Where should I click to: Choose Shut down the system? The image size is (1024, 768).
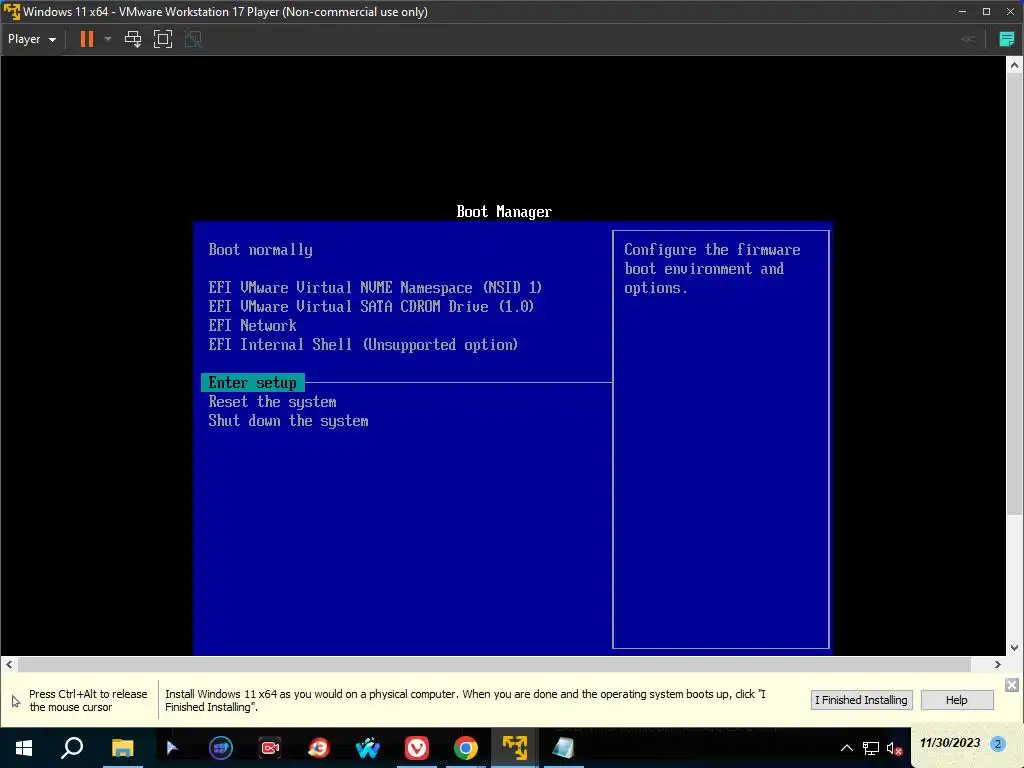[x=288, y=421]
